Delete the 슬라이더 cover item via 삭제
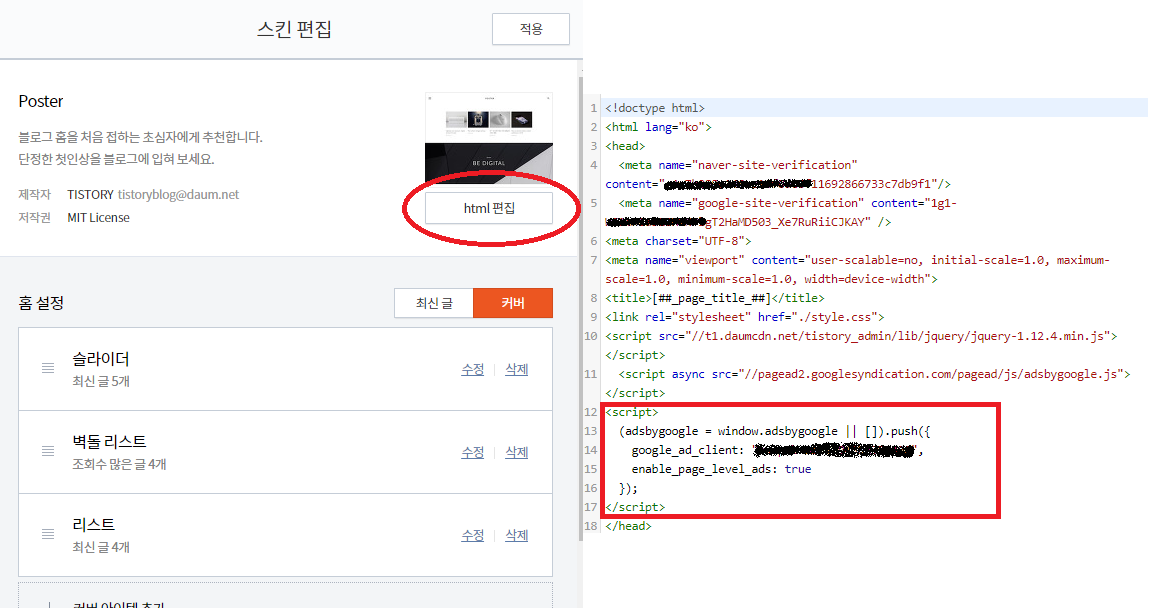1149x608 pixels. coord(517,369)
